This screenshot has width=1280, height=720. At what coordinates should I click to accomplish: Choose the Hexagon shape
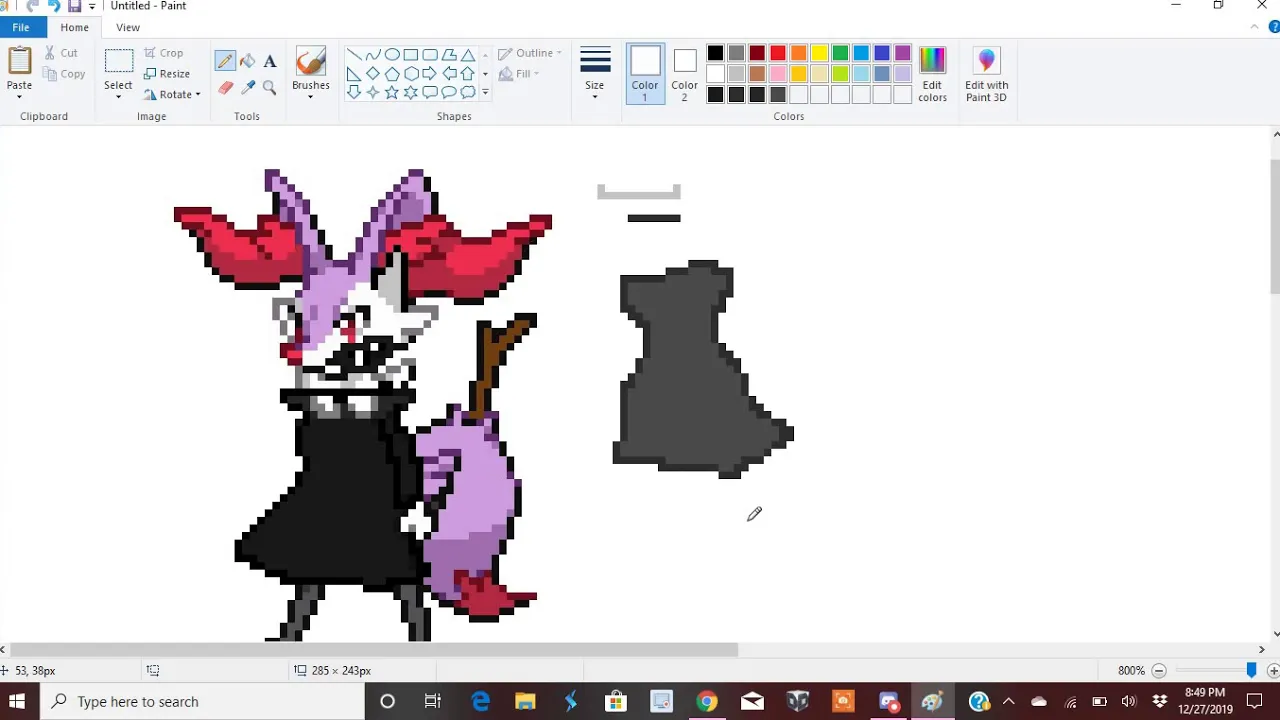coord(411,74)
